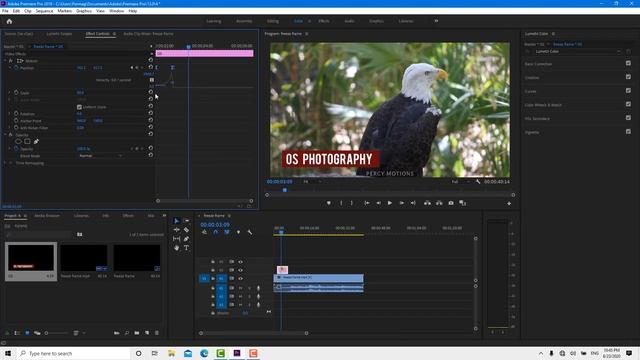Collapse the Motion effect
This screenshot has height=360, width=640.
click(5, 60)
